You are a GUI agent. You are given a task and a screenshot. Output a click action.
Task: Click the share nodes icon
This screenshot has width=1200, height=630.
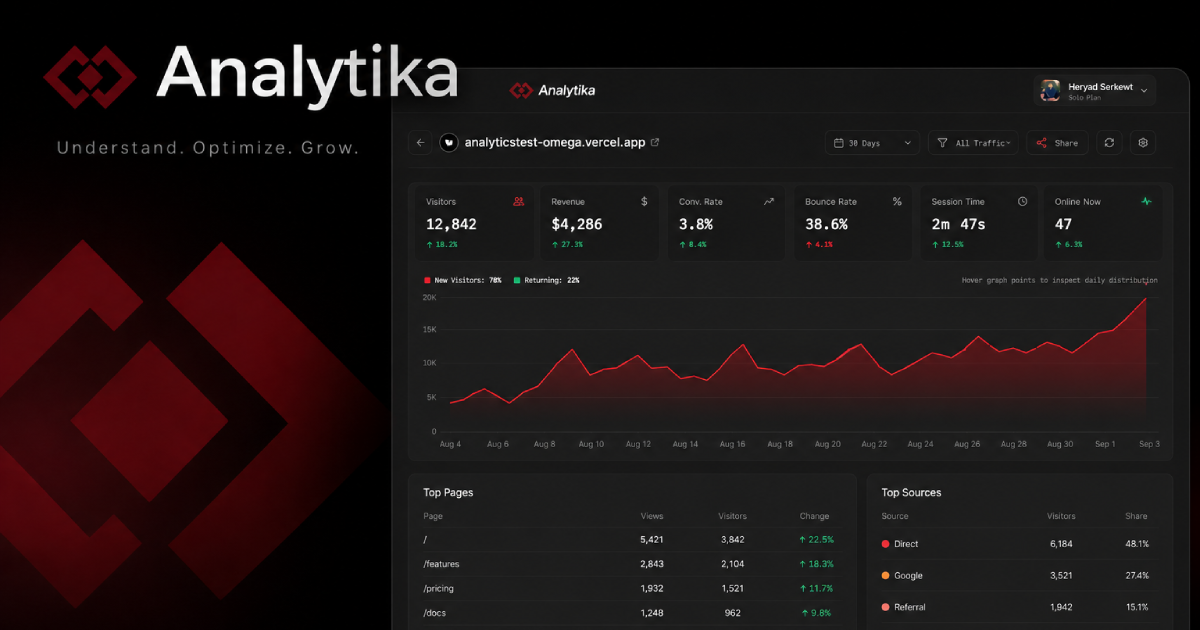point(1042,143)
